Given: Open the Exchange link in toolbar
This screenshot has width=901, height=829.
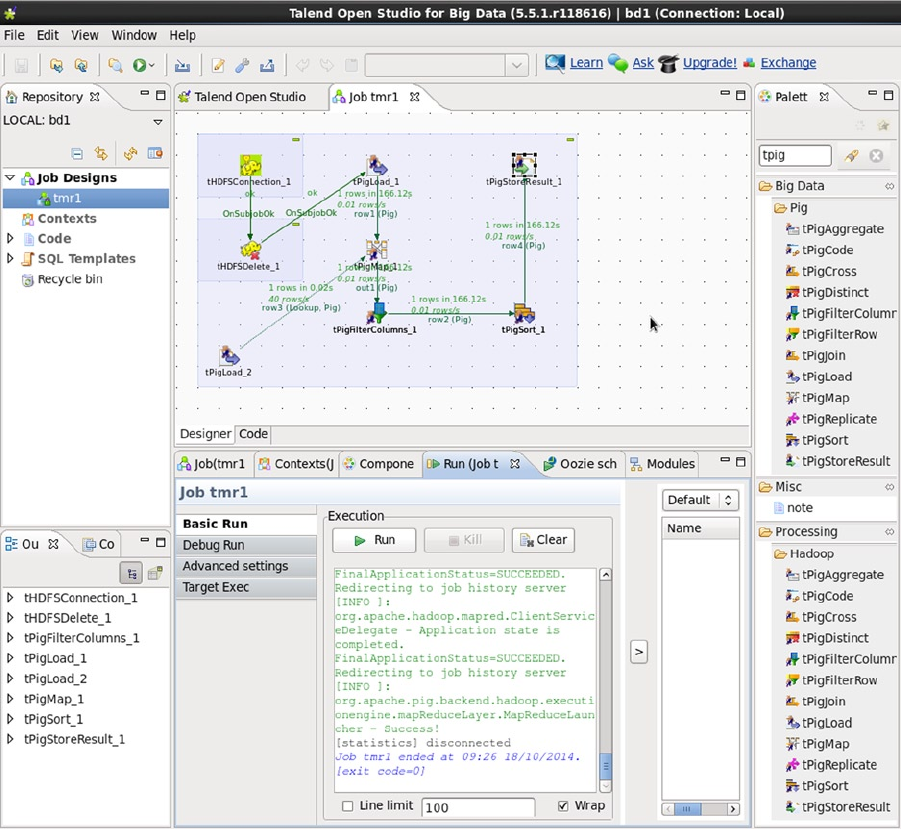Looking at the screenshot, I should pyautogui.click(x=787, y=63).
